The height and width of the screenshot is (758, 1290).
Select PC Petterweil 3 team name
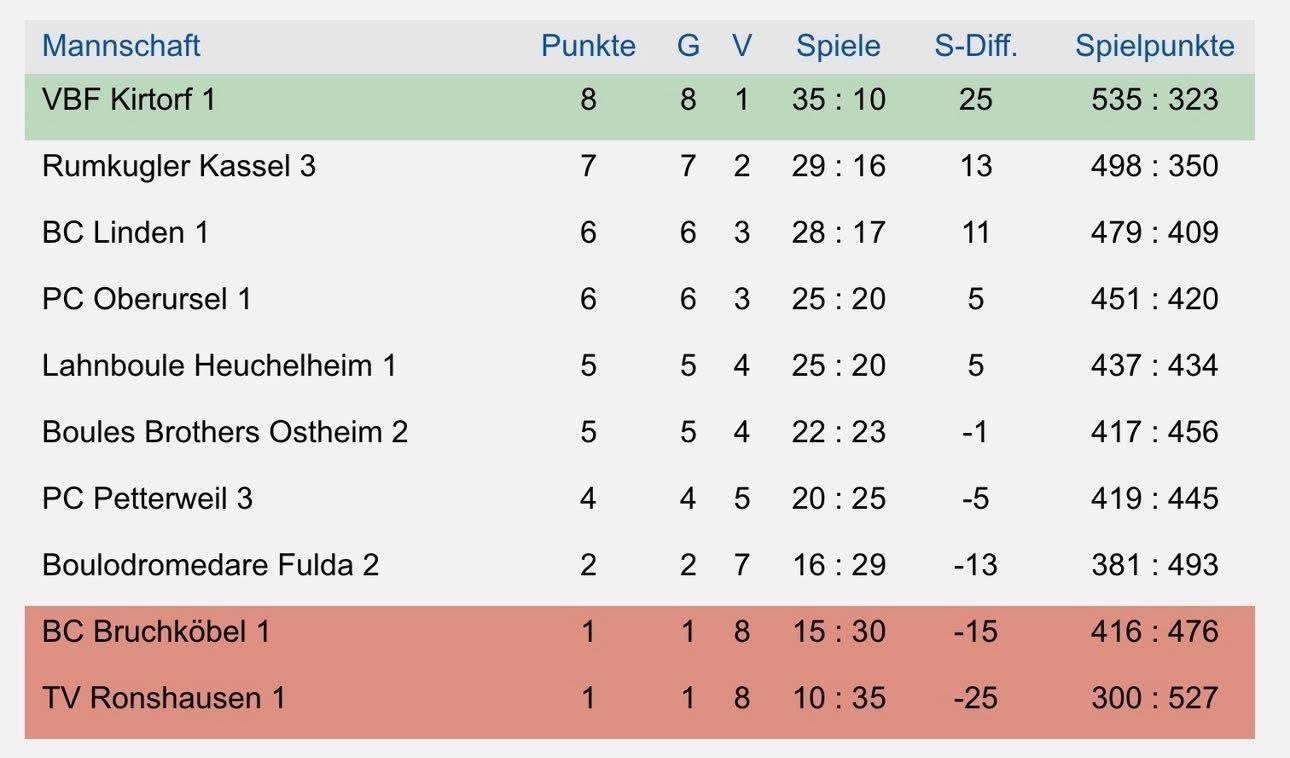147,498
